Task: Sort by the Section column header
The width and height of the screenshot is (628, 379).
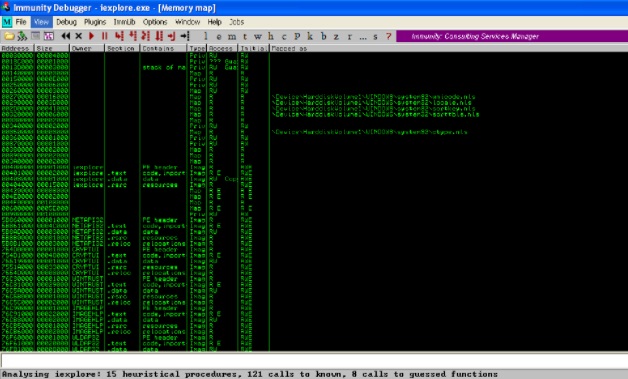Action: pos(122,48)
